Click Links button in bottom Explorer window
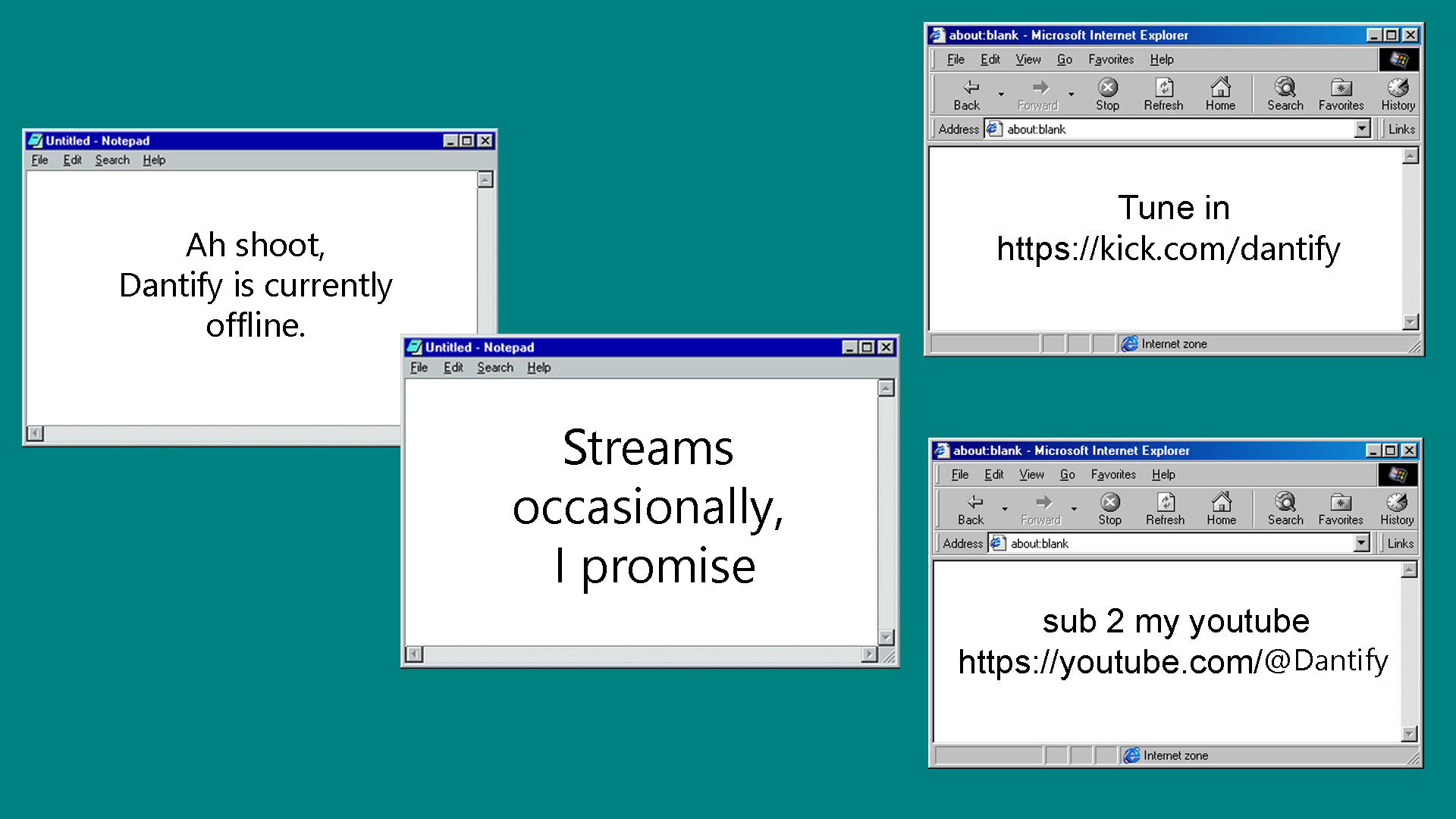The height and width of the screenshot is (819, 1456). [x=1400, y=543]
